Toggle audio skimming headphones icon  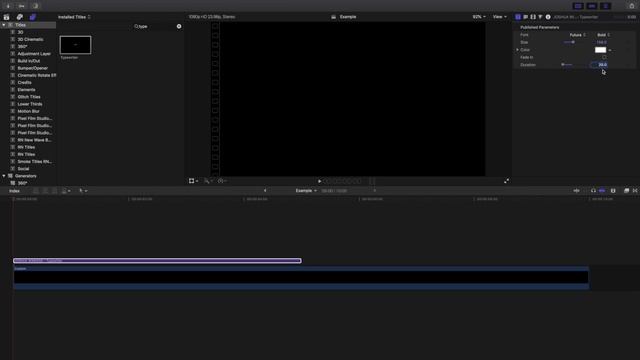pyautogui.click(x=593, y=191)
